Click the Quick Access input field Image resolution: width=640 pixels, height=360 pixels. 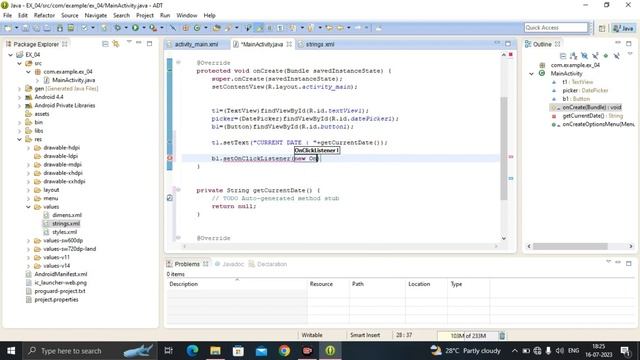coord(556,27)
